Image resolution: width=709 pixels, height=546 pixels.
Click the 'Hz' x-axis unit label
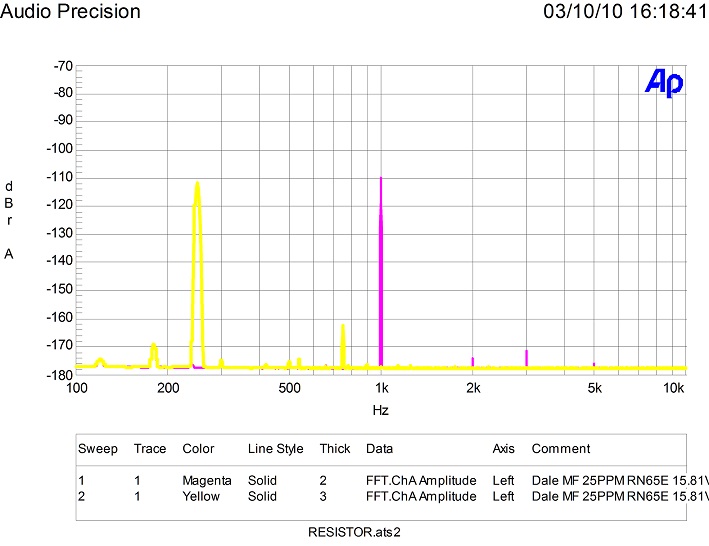point(381,410)
